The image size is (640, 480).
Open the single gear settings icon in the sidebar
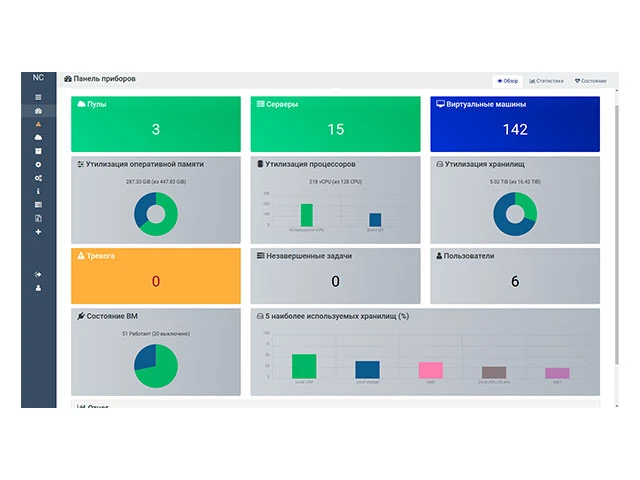pos(38,164)
